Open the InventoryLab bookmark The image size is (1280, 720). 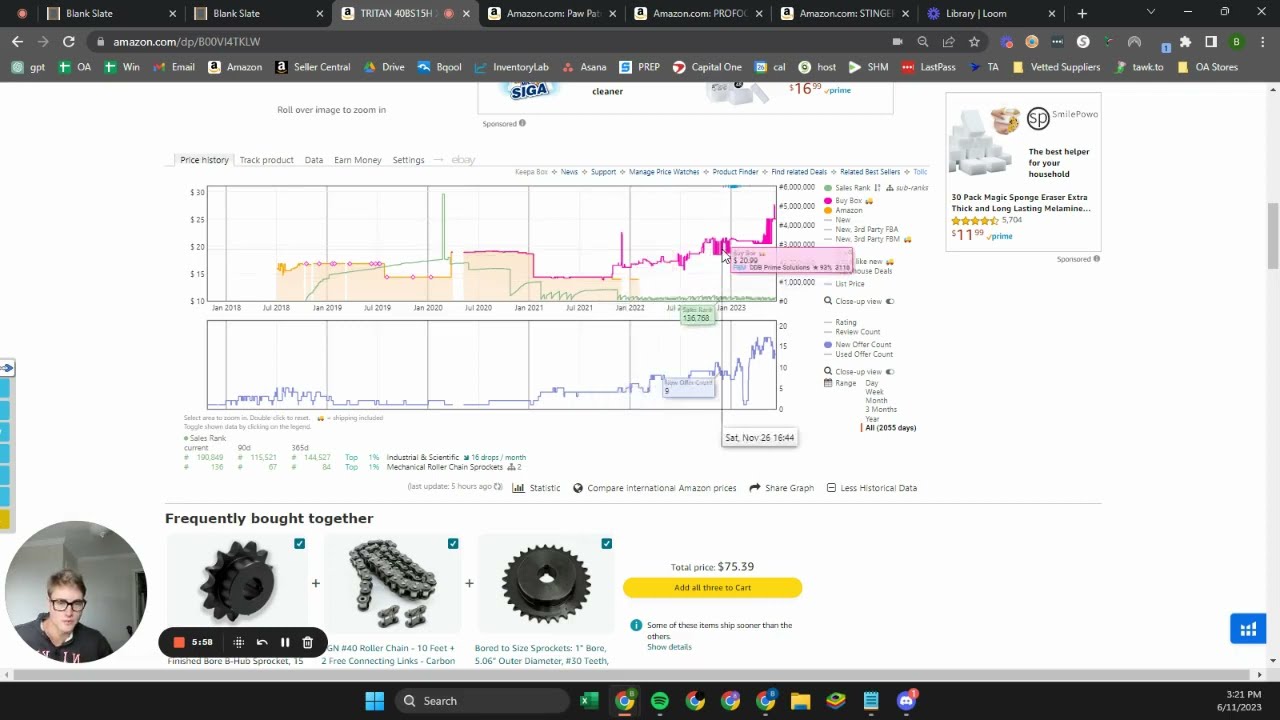[511, 67]
